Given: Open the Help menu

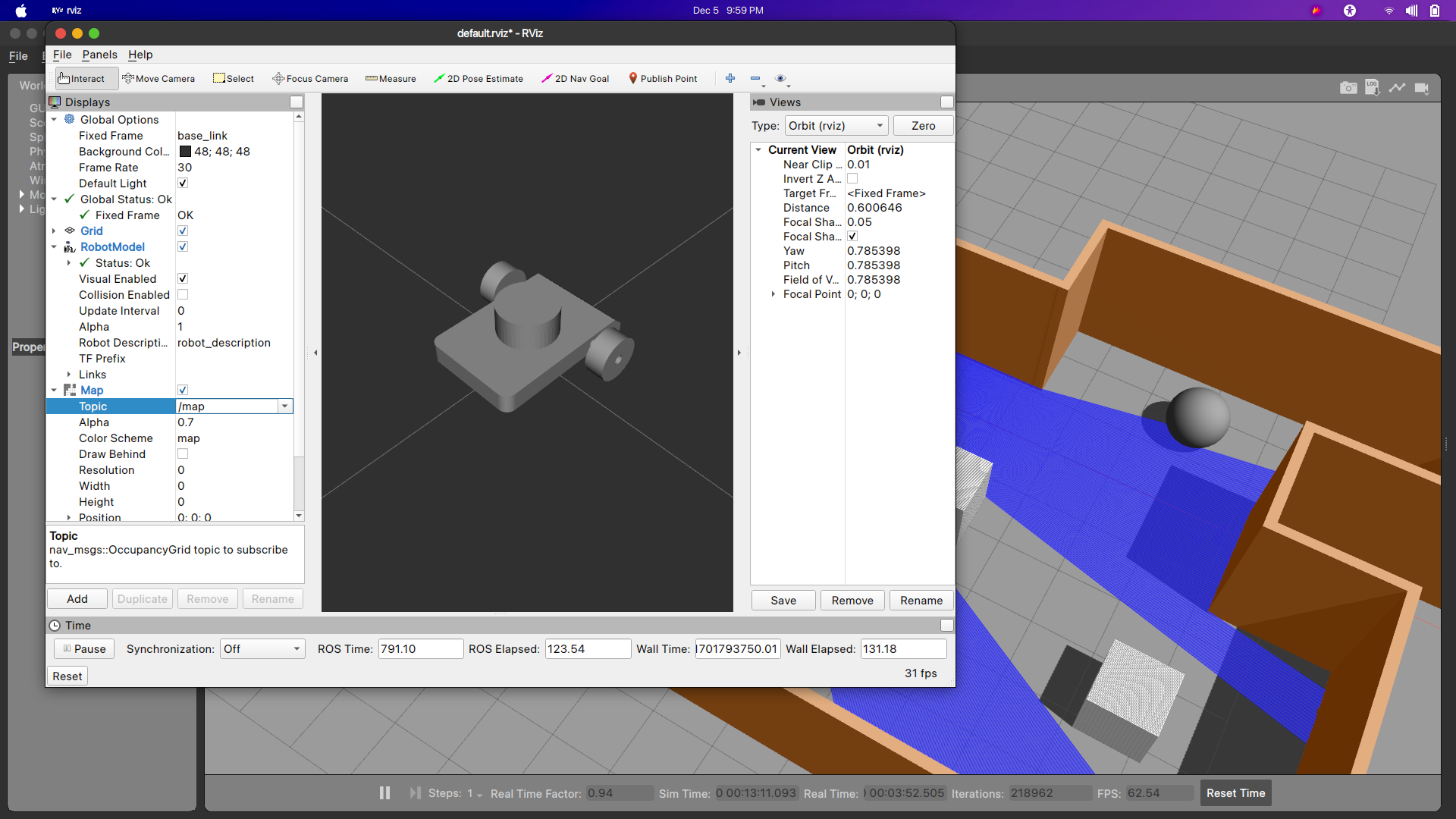Looking at the screenshot, I should [140, 55].
